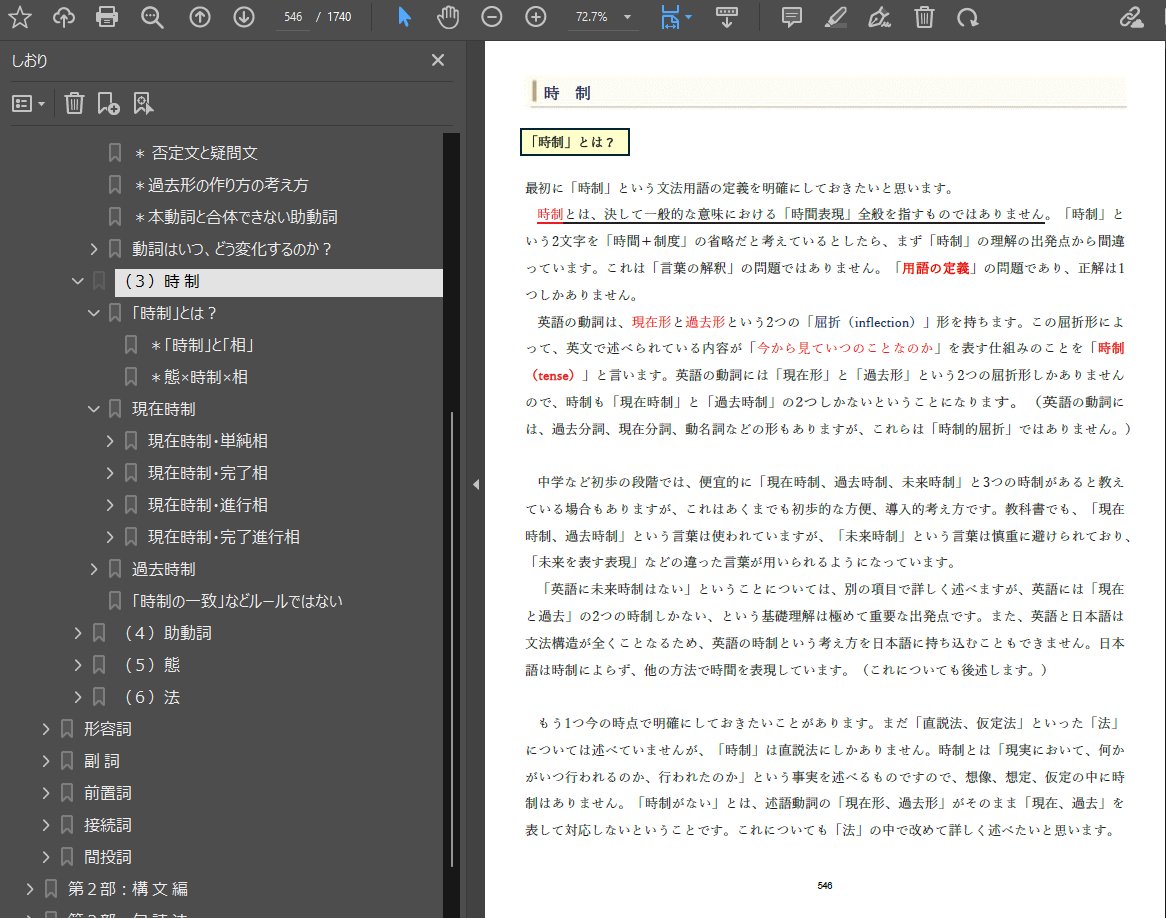Expand the 過去時制 bookmark
1166x918 pixels.
click(x=94, y=569)
